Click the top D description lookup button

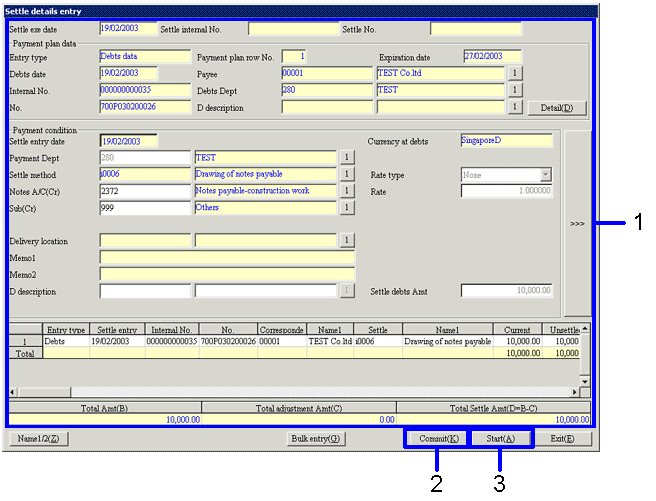tap(515, 107)
